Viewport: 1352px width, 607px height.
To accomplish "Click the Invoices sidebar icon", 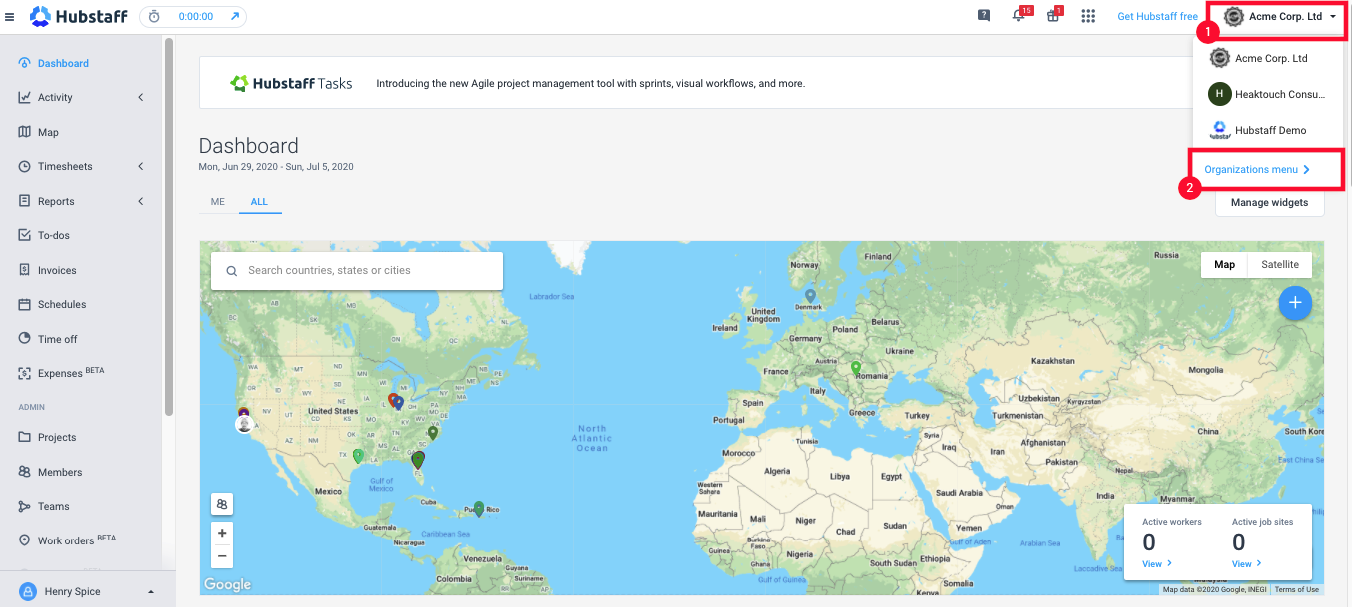I will click(x=25, y=270).
